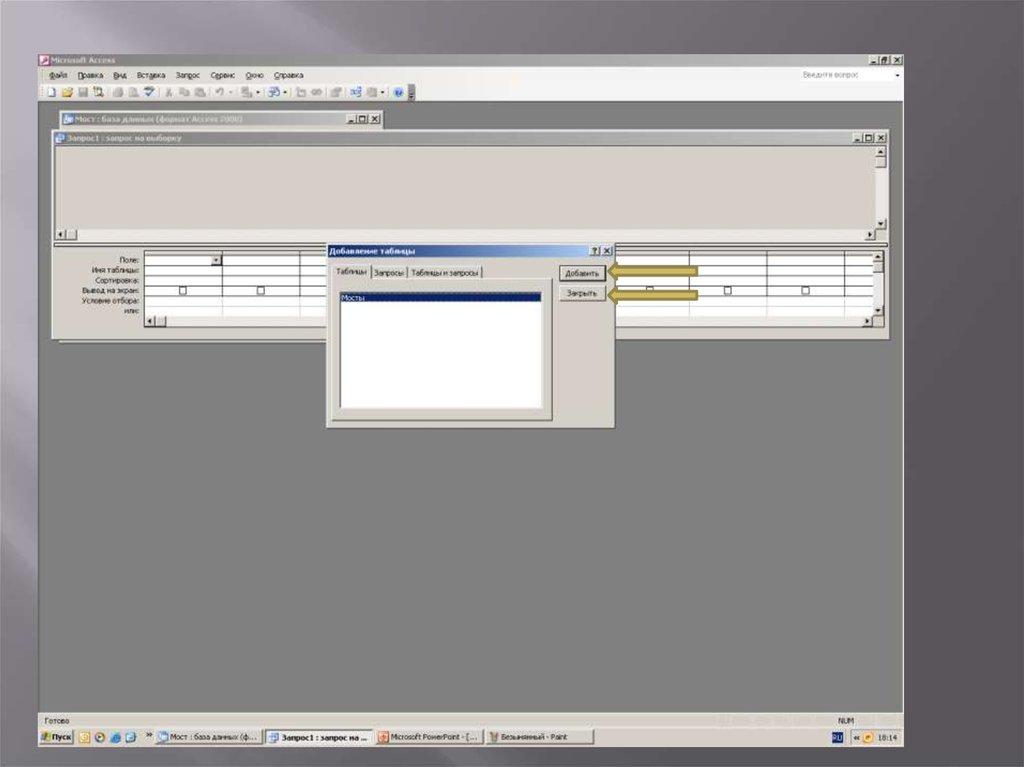Image resolution: width=1024 pixels, height=767 pixels.
Task: Open the 'Введите вопрос' help dropdown
Action: (x=896, y=75)
